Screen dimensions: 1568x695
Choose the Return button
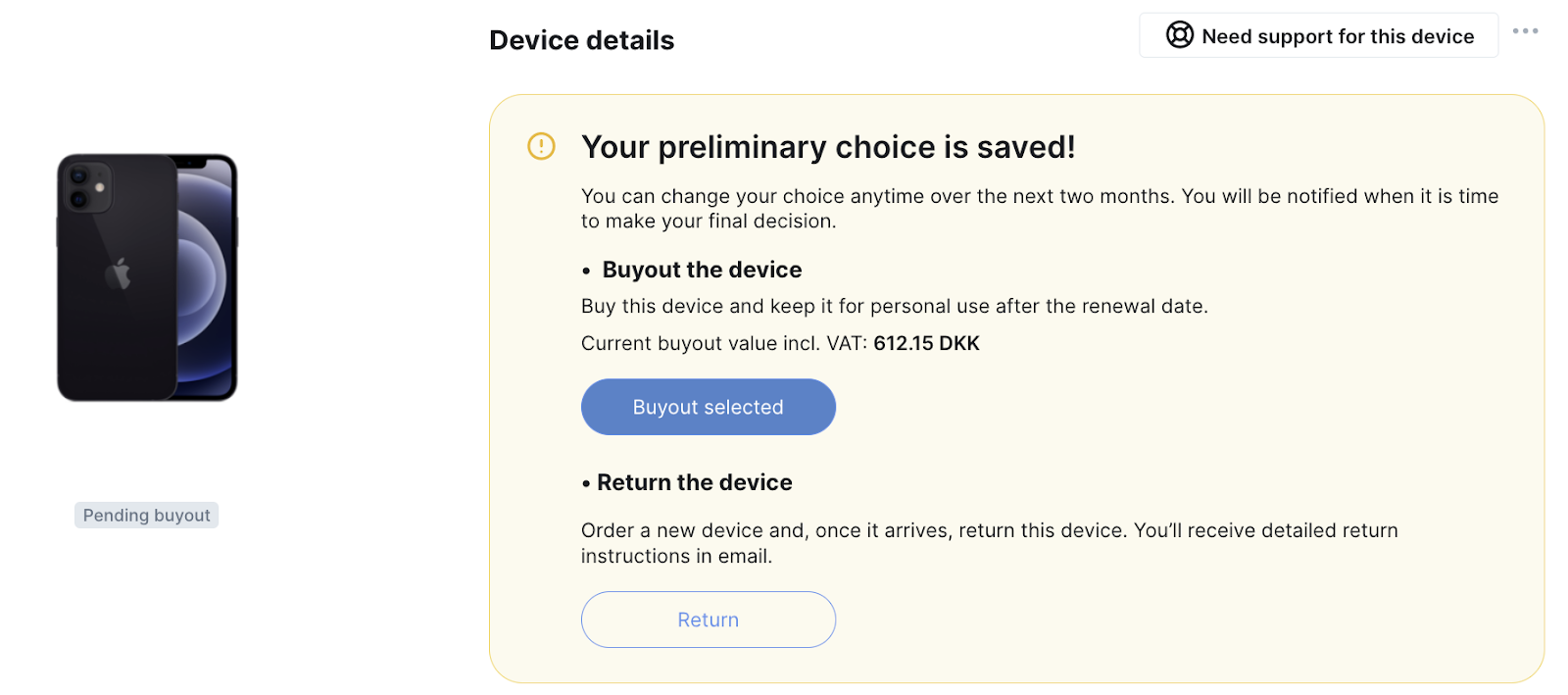pyautogui.click(x=708, y=620)
